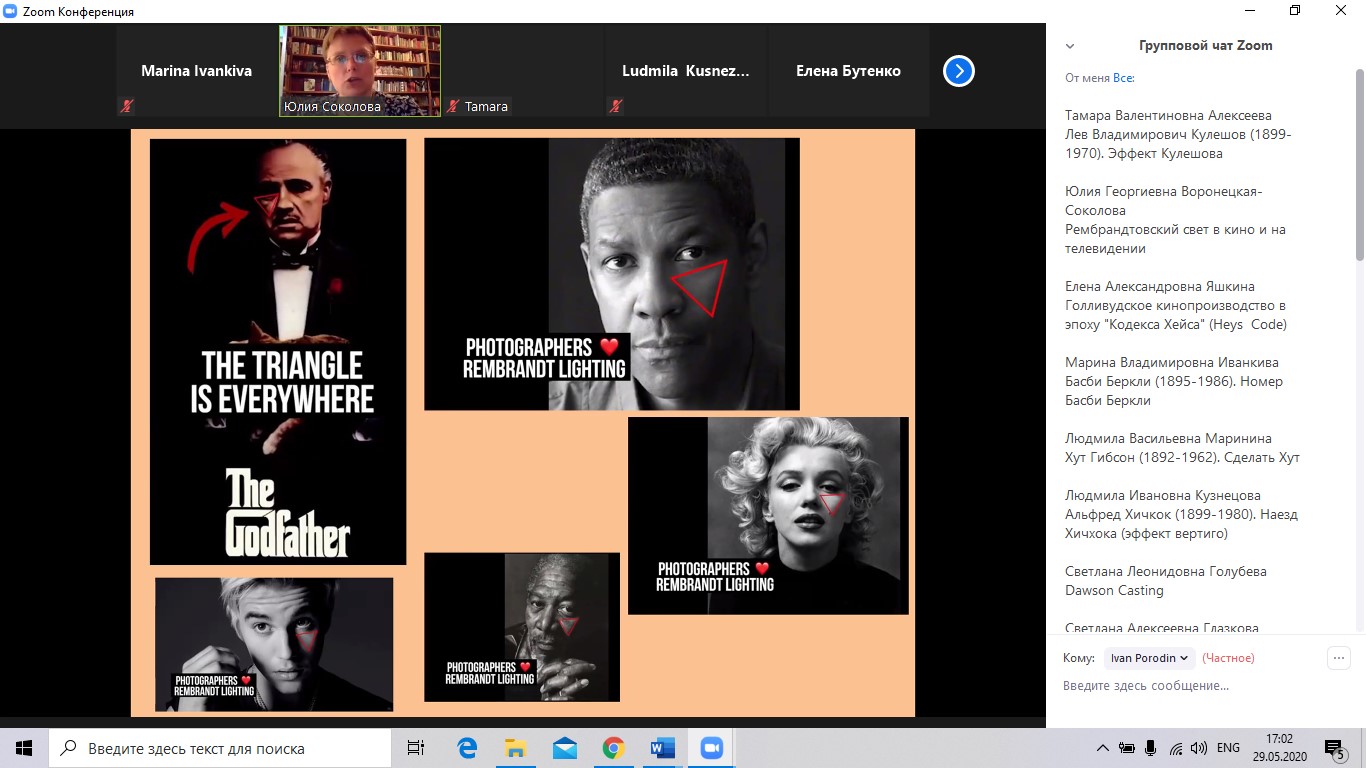The height and width of the screenshot is (768, 1366).
Task: Click the Zoom icon in the taskbar
Action: (711, 748)
